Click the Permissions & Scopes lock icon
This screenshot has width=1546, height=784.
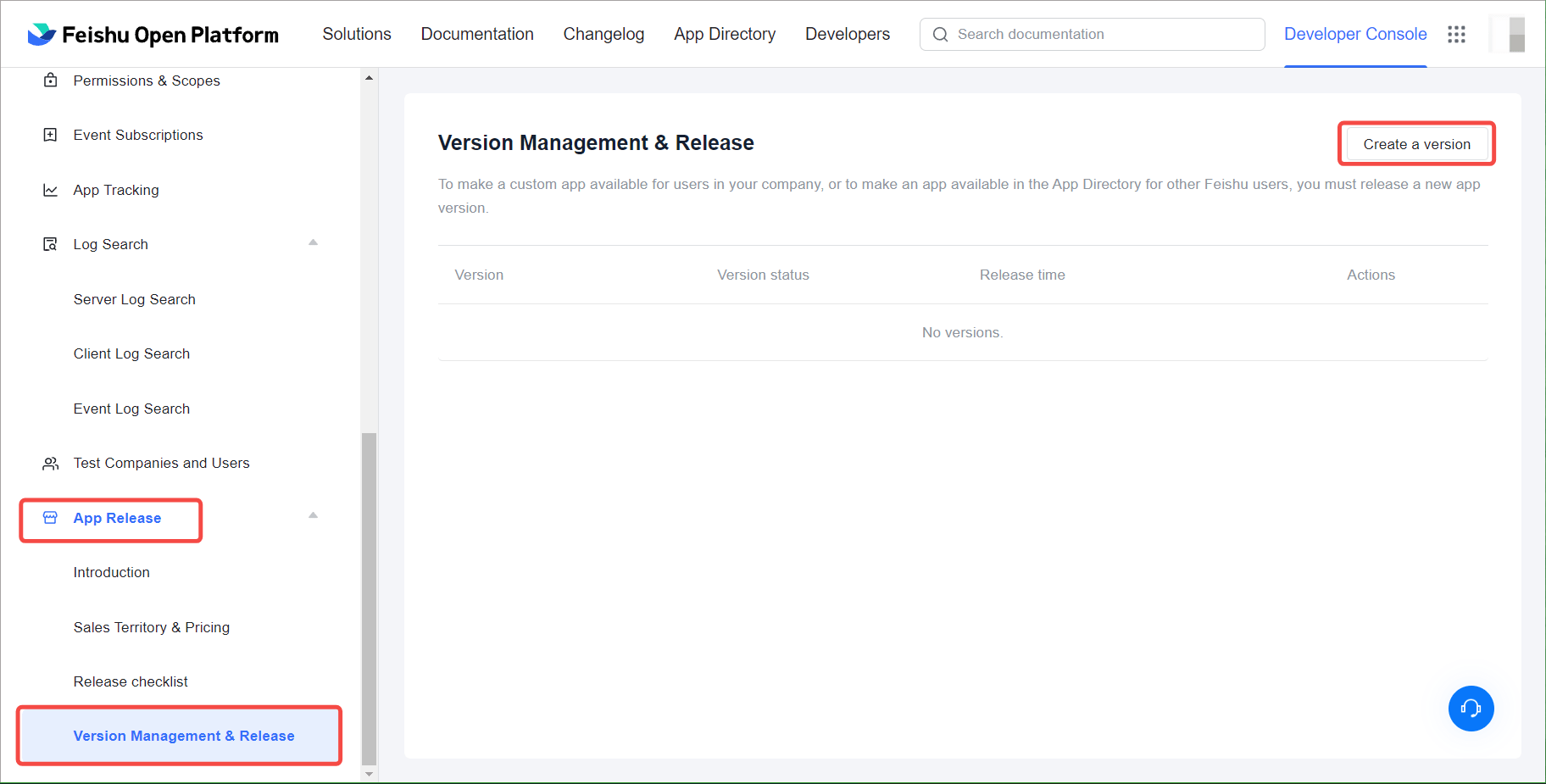coord(51,81)
